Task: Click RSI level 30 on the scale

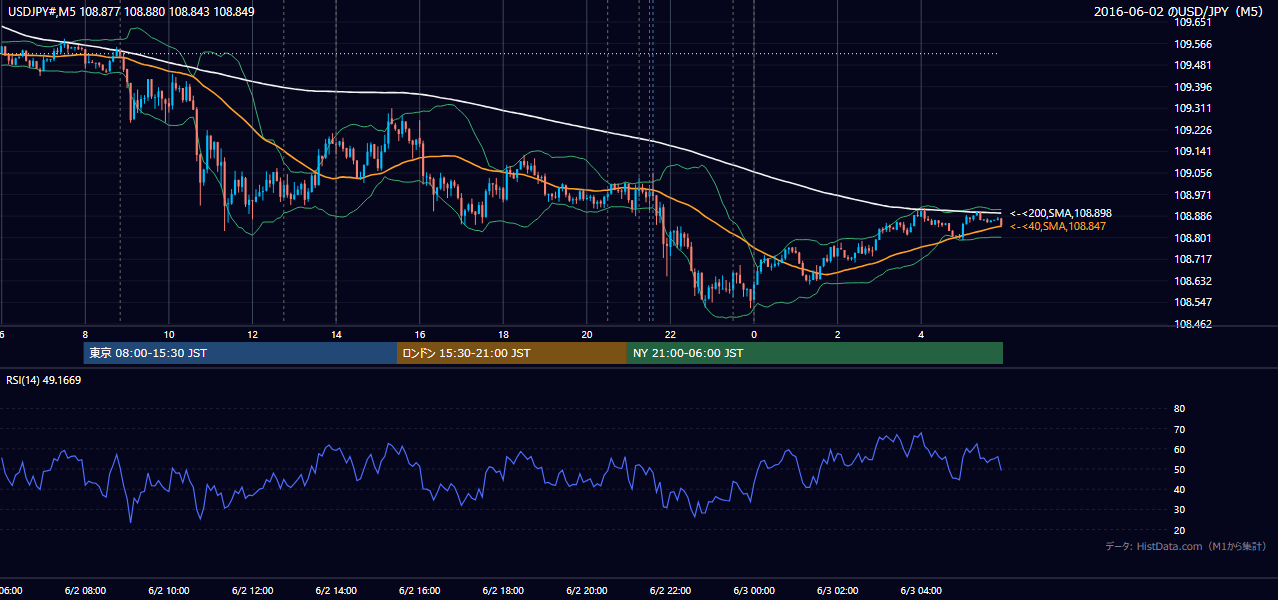Action: click(1179, 510)
